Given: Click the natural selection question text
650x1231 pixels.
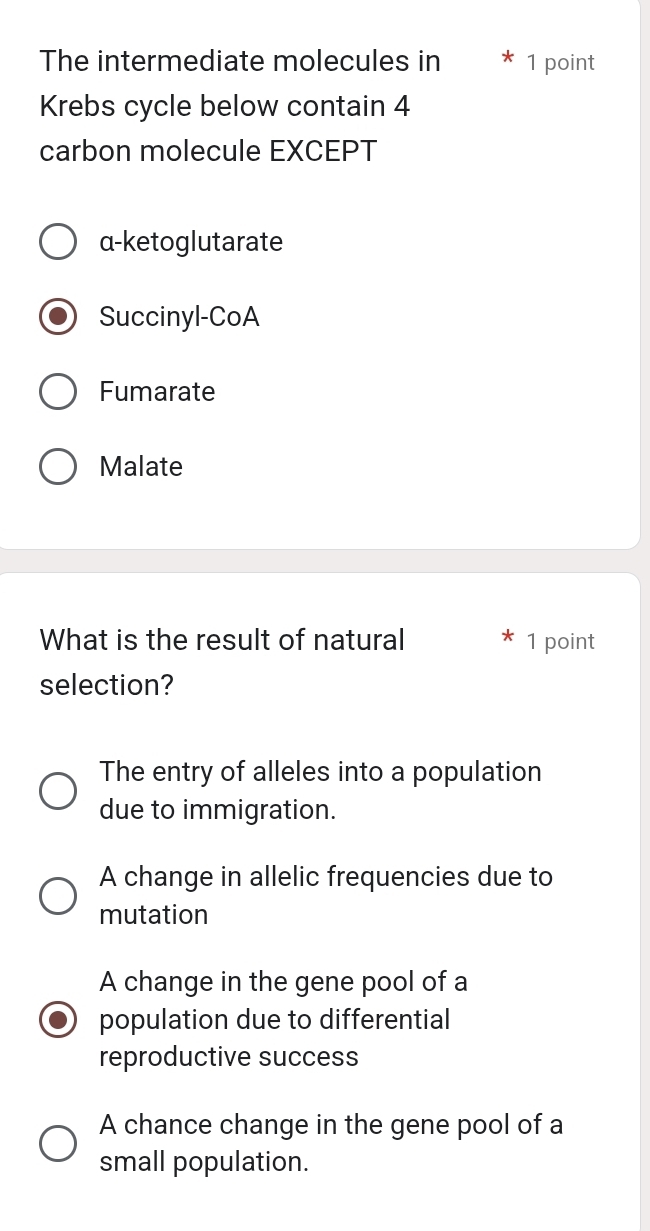Looking at the screenshot, I should (222, 661).
